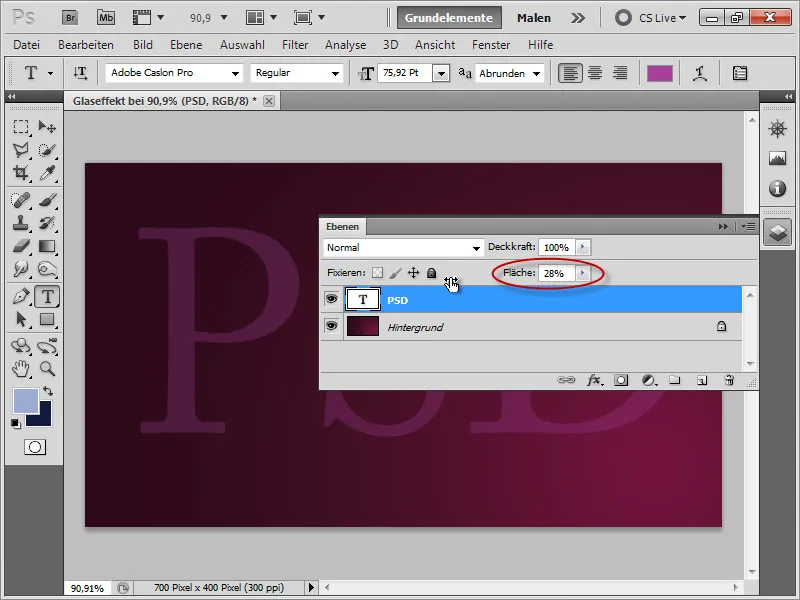The width and height of the screenshot is (800, 600).
Task: Hide the Hintergrund layer
Action: [x=332, y=326]
